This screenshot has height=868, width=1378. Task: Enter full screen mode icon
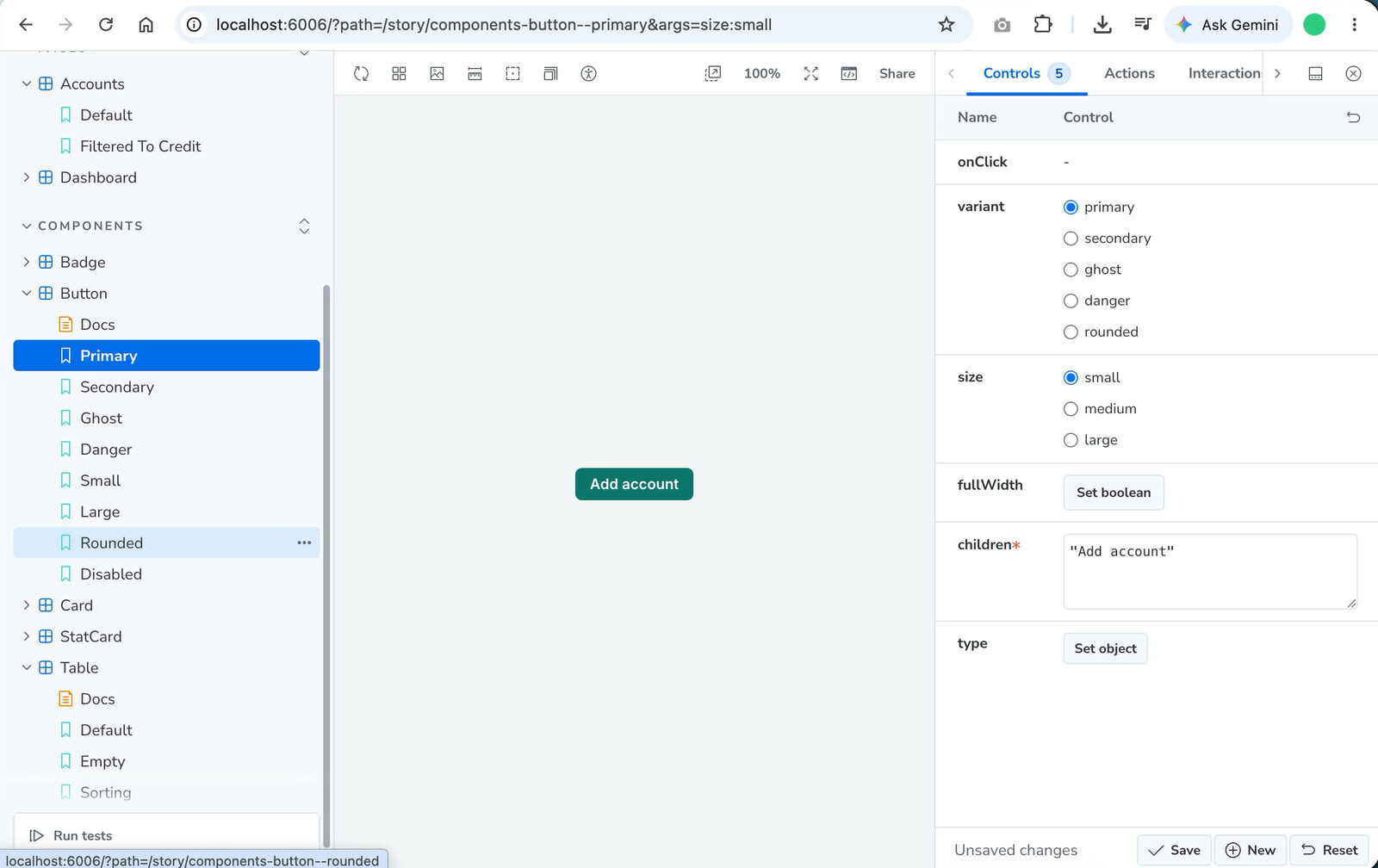810,73
